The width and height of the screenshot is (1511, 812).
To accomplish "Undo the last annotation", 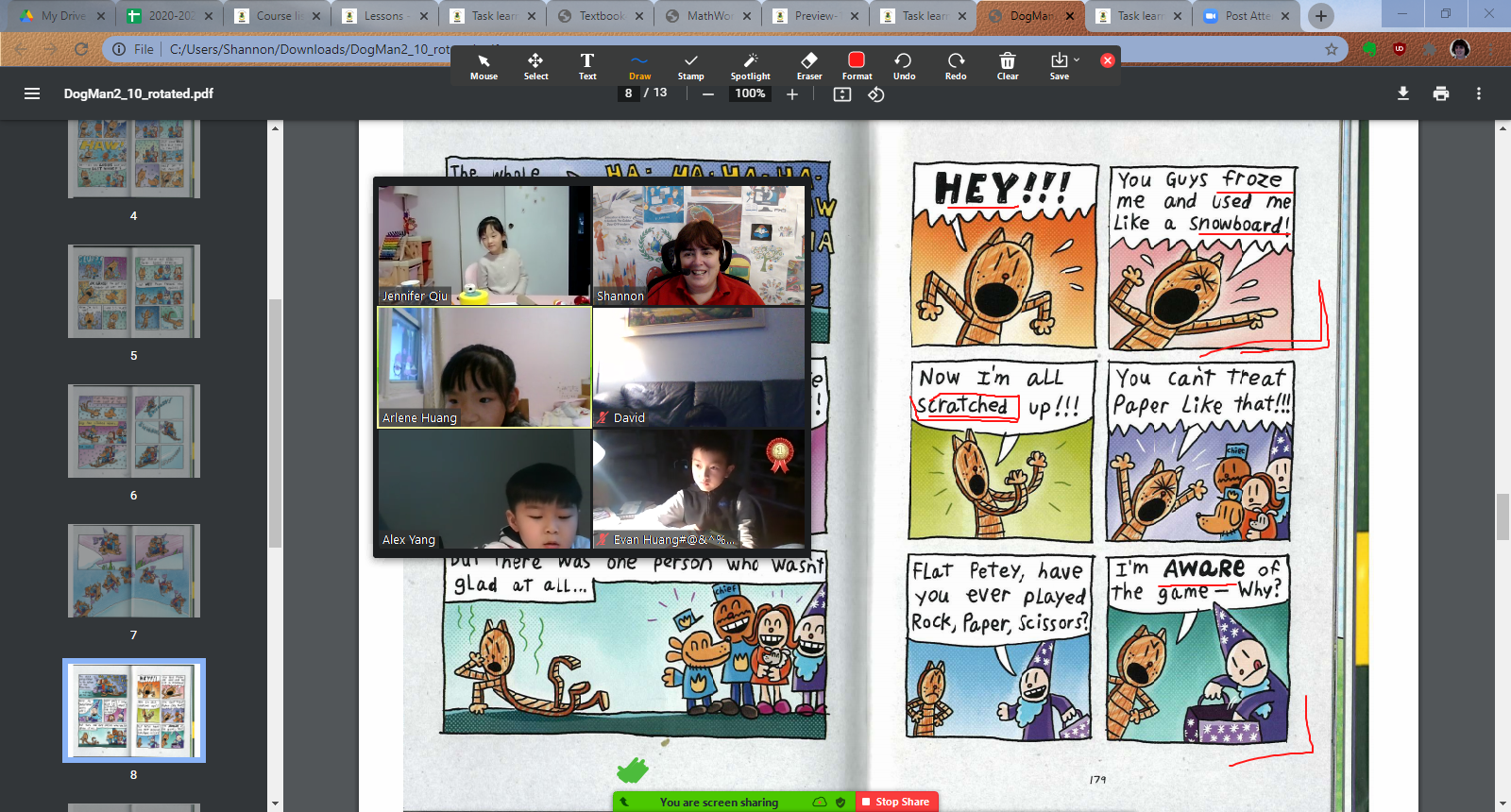I will (904, 66).
